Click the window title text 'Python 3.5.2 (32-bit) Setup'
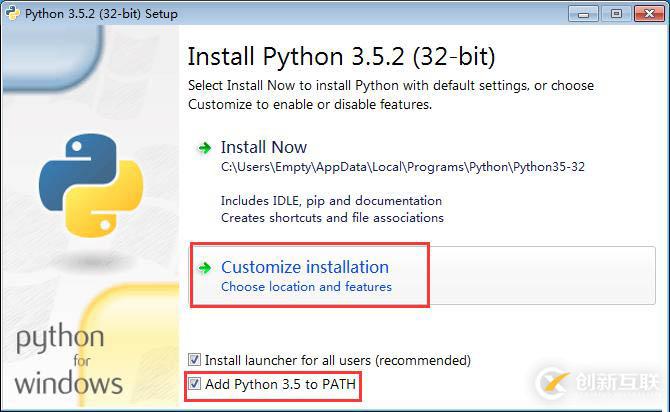 point(100,13)
